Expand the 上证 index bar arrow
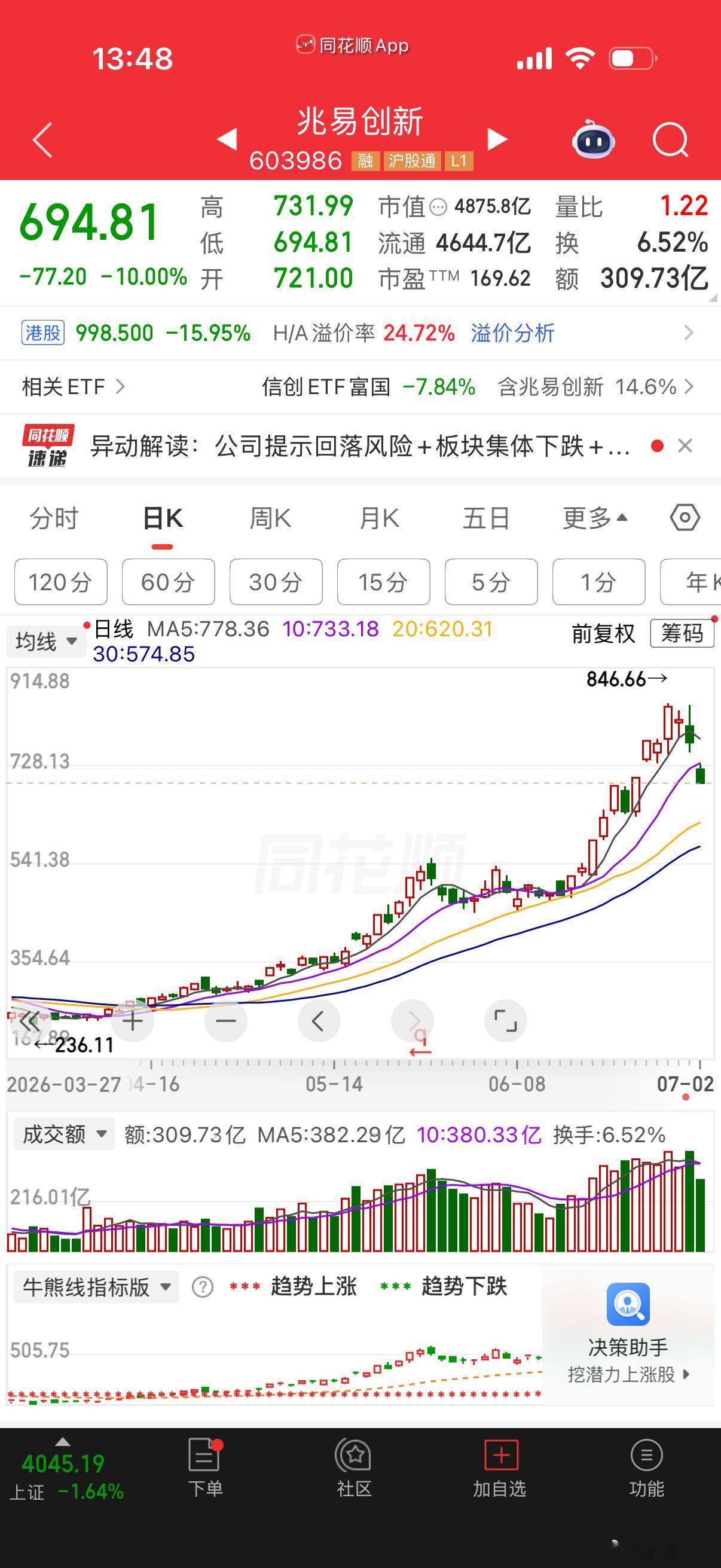The height and width of the screenshot is (1568, 721). pos(63,1441)
